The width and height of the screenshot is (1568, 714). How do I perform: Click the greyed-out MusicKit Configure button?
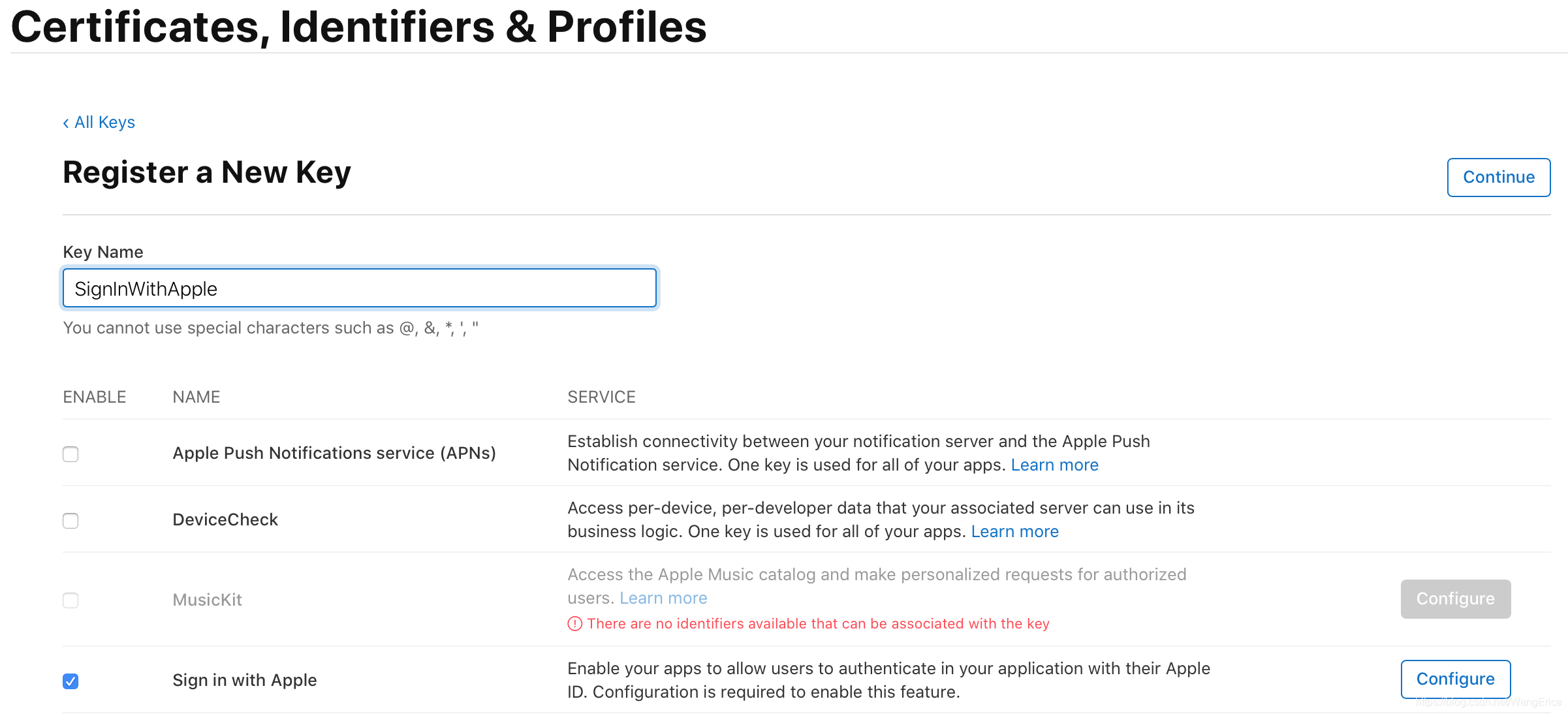pyautogui.click(x=1455, y=598)
